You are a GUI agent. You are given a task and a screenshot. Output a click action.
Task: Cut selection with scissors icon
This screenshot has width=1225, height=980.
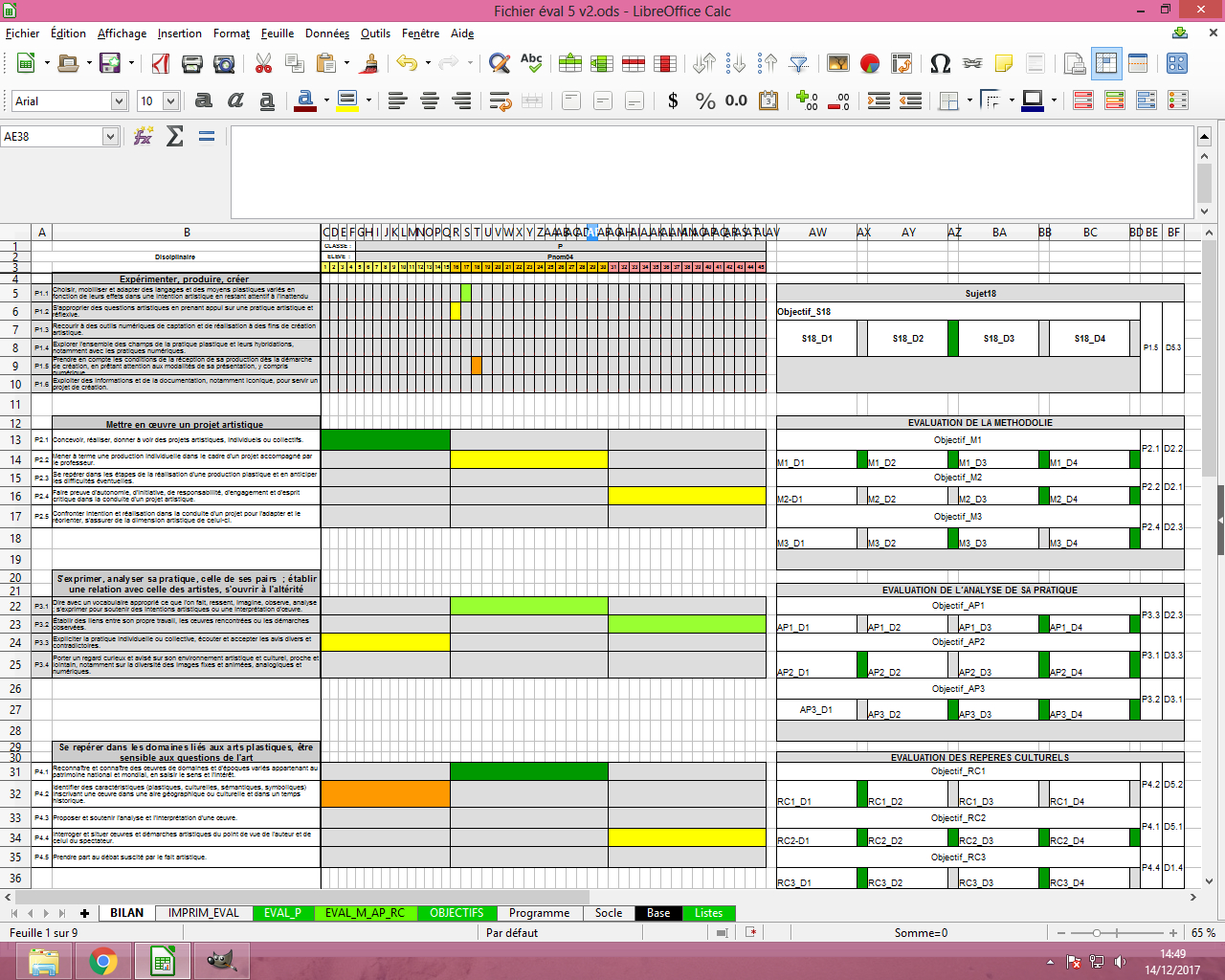(x=264, y=64)
